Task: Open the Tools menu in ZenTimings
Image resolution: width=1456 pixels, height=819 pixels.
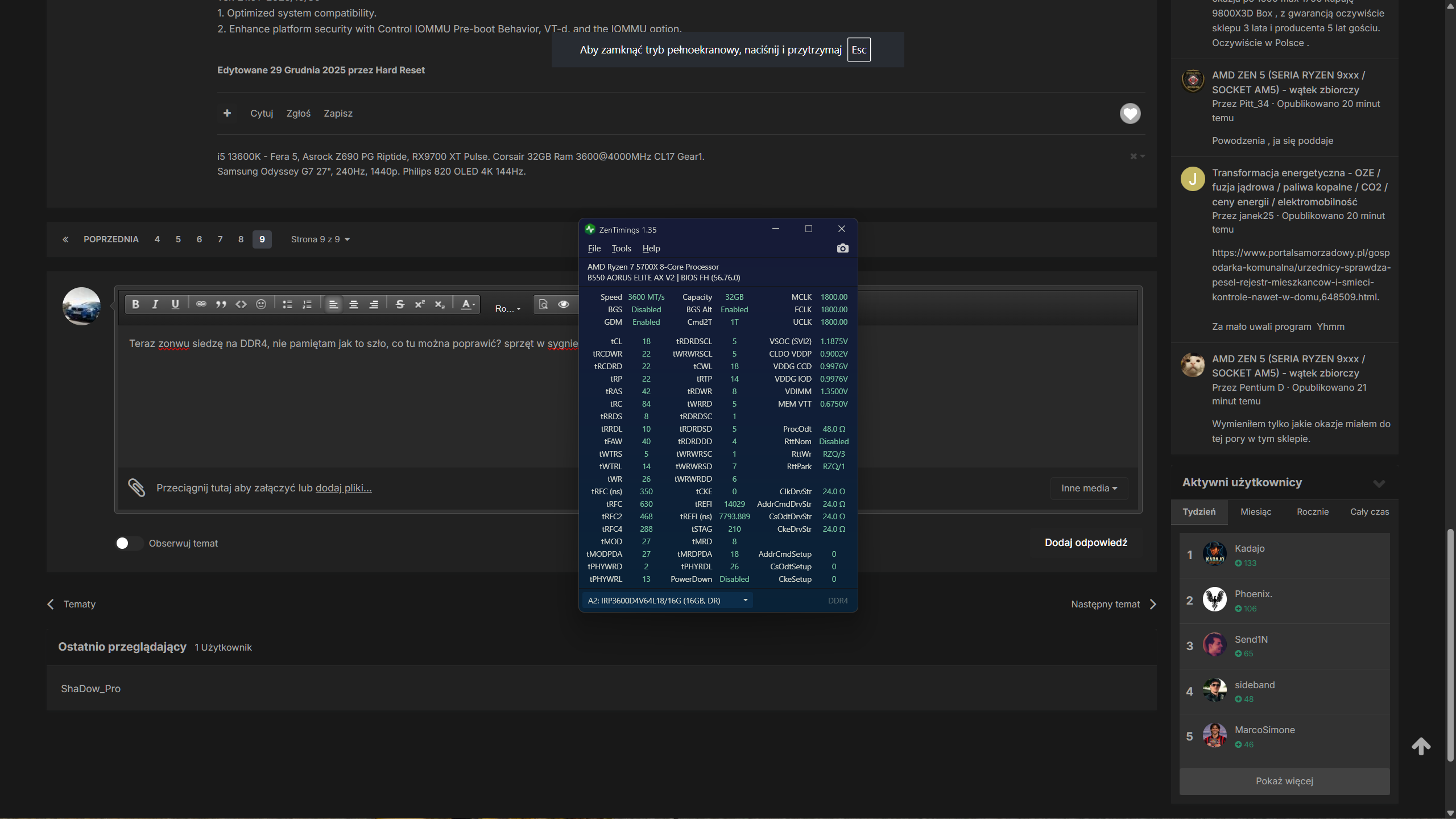Action: pyautogui.click(x=621, y=249)
